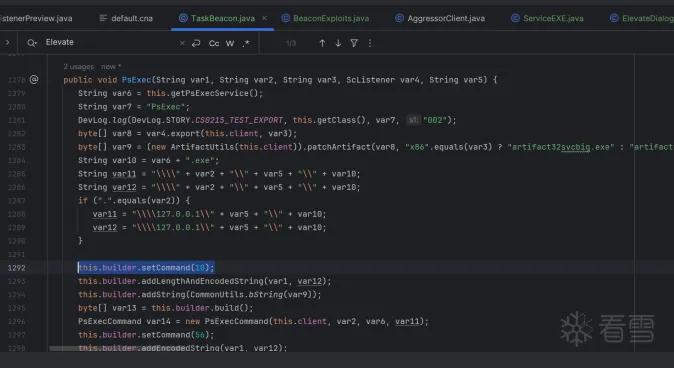This screenshot has height=368, width=674.
Task: Focus the search field containing Elevate
Action: (x=110, y=43)
